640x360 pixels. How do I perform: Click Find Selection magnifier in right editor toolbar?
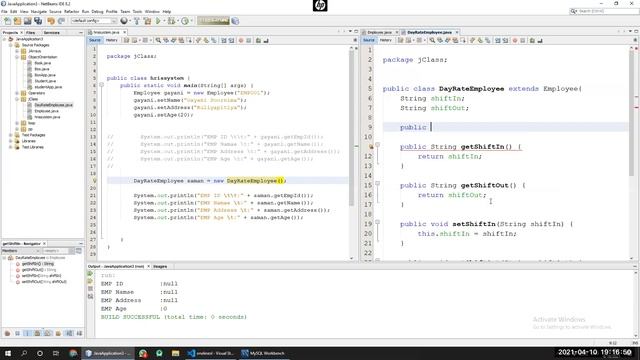tap(432, 40)
